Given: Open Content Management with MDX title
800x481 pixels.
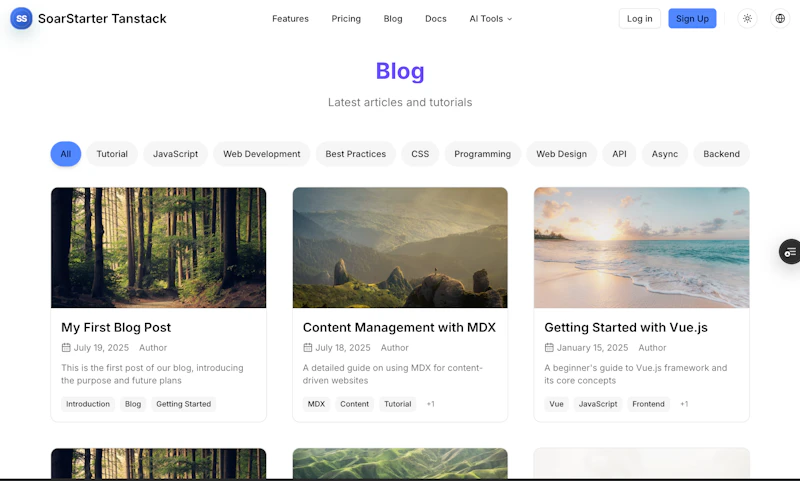Looking at the screenshot, I should [x=399, y=327].
